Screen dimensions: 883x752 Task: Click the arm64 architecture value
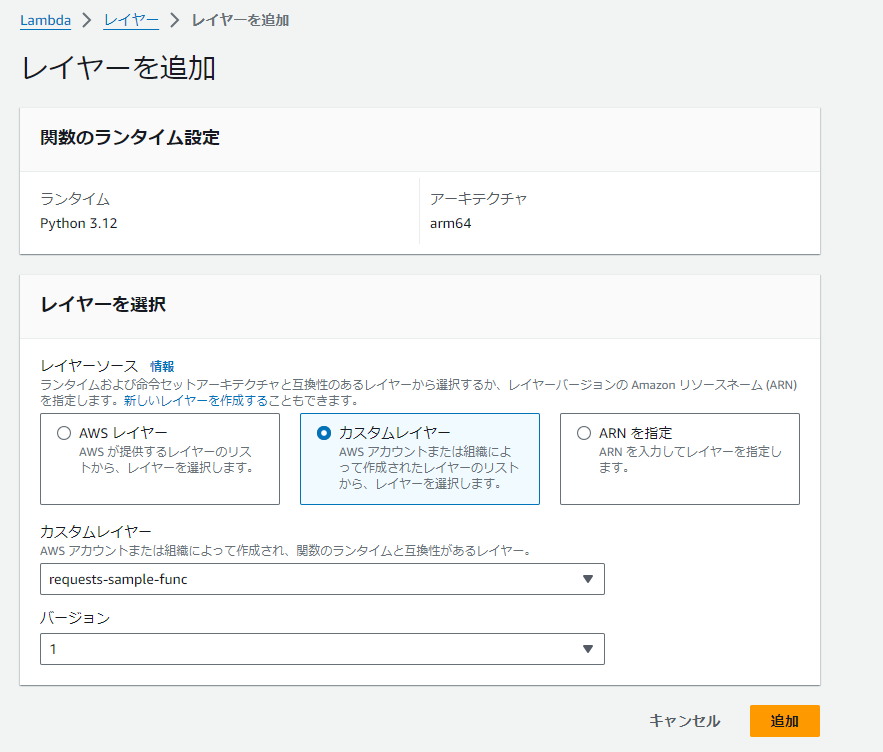(451, 224)
